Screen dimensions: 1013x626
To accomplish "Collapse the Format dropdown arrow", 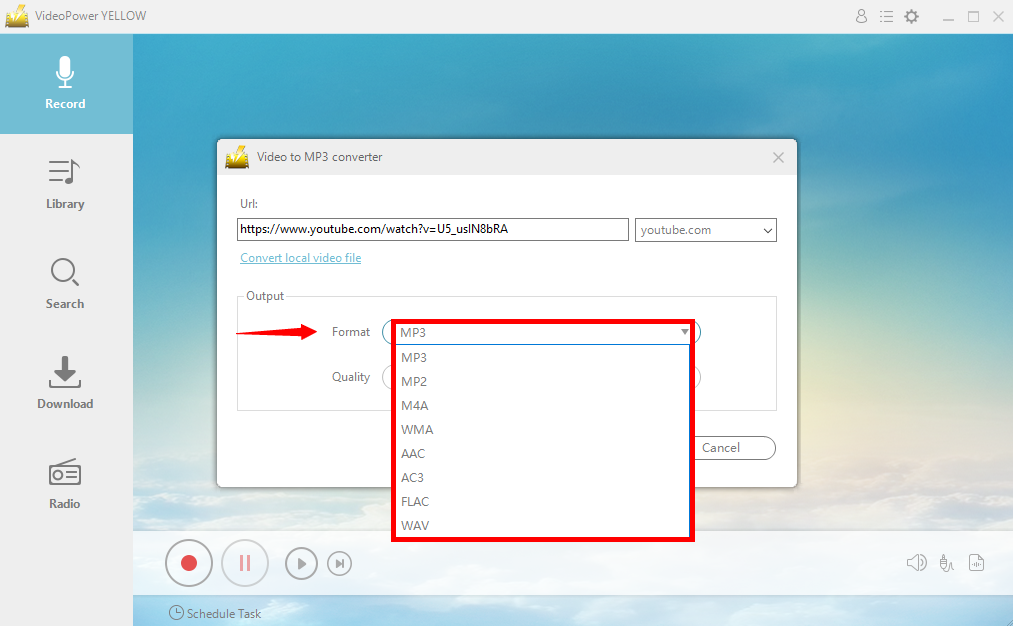I will pos(685,332).
